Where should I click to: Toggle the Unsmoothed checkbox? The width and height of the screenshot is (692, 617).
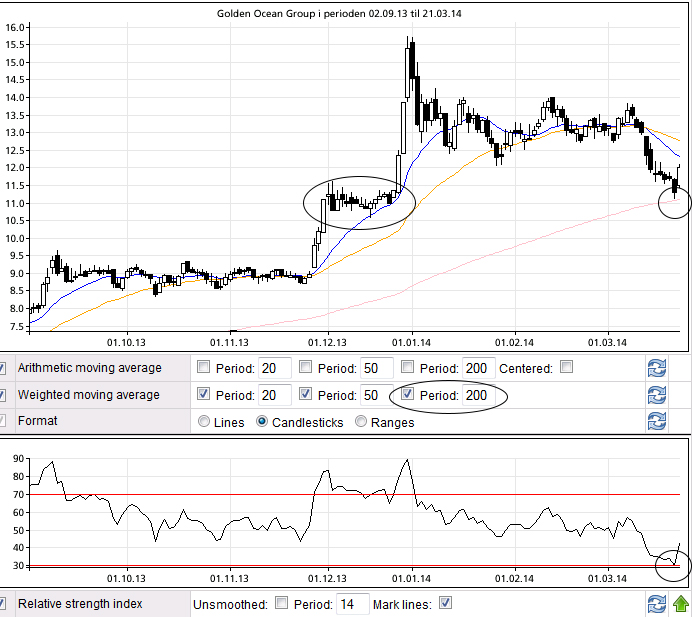[281, 603]
